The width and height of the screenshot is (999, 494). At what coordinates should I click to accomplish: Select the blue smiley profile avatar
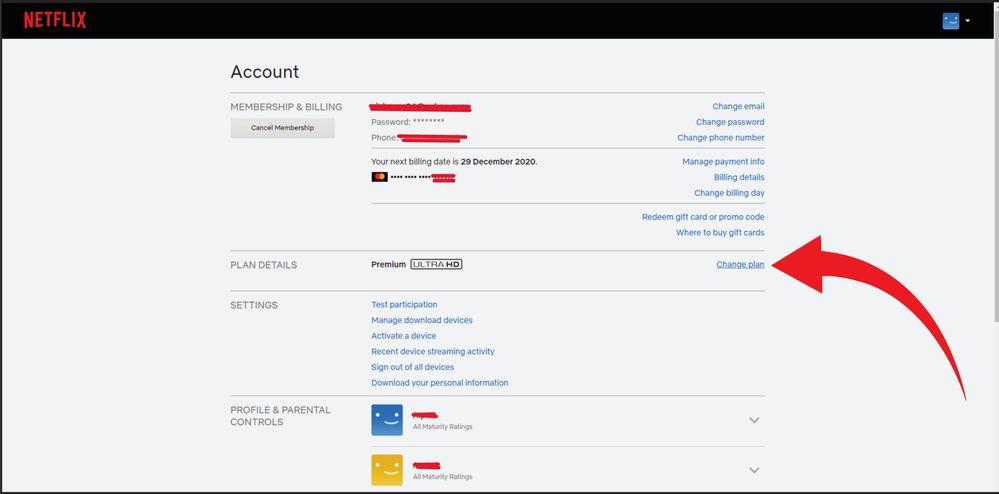point(387,420)
